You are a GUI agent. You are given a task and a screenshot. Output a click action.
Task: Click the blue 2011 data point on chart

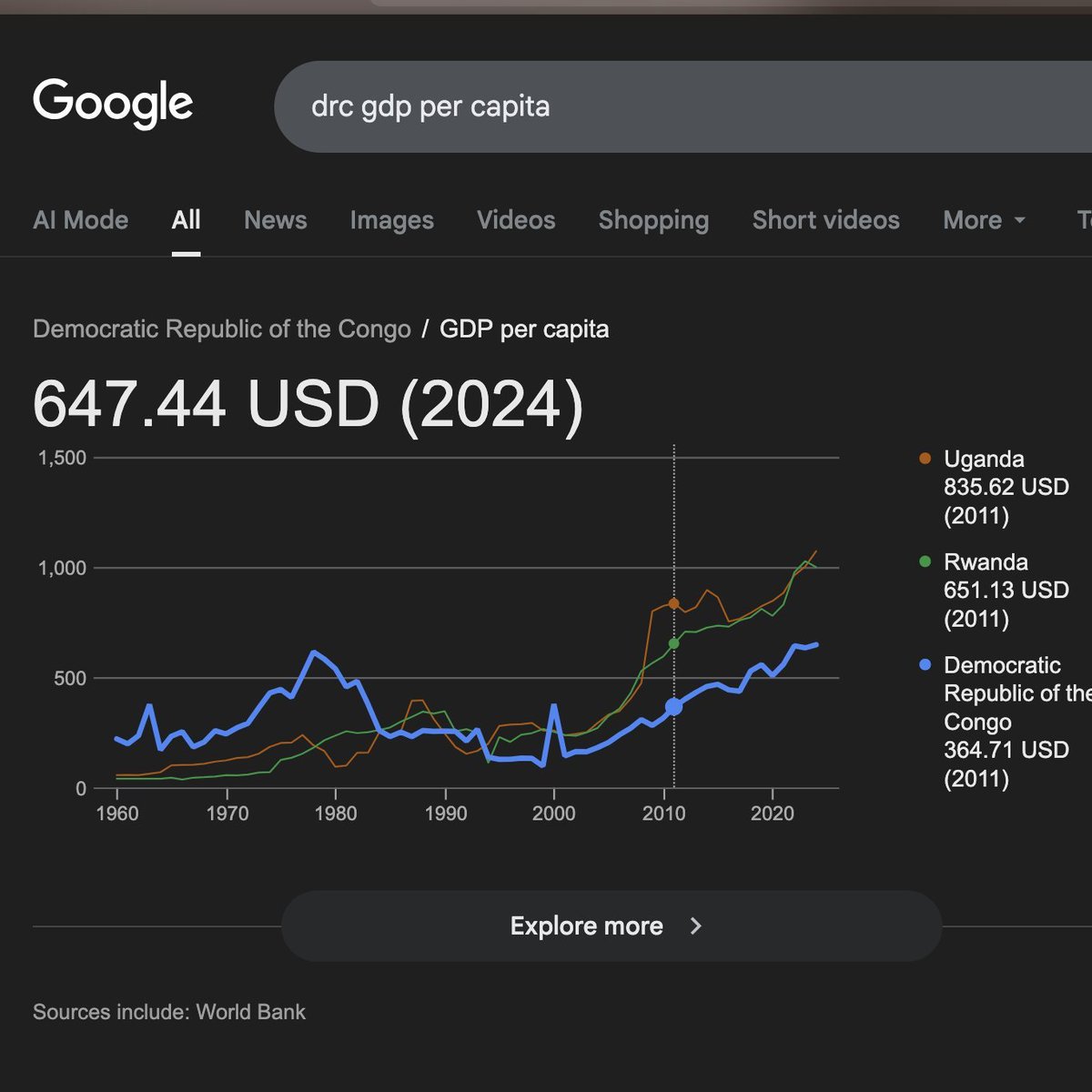tap(673, 707)
